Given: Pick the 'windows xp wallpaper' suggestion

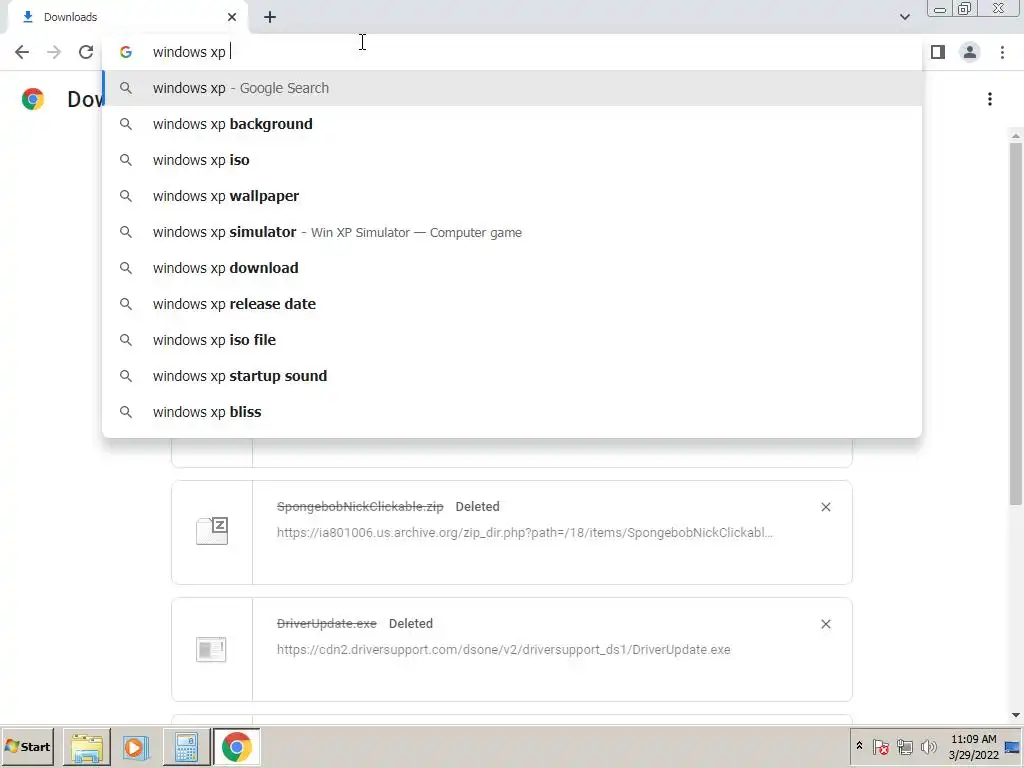Looking at the screenshot, I should click(x=512, y=196).
